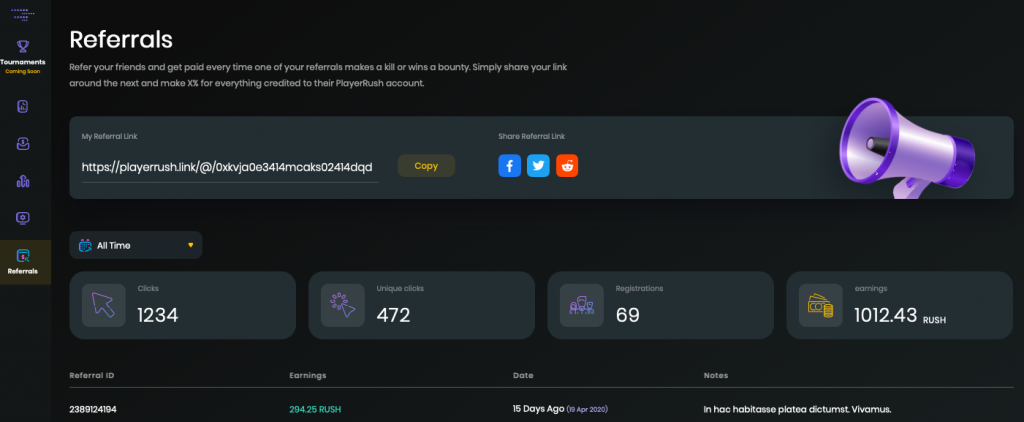This screenshot has height=422, width=1024.
Task: Open the wallet deposit sidebar icon
Action: pyautogui.click(x=23, y=144)
